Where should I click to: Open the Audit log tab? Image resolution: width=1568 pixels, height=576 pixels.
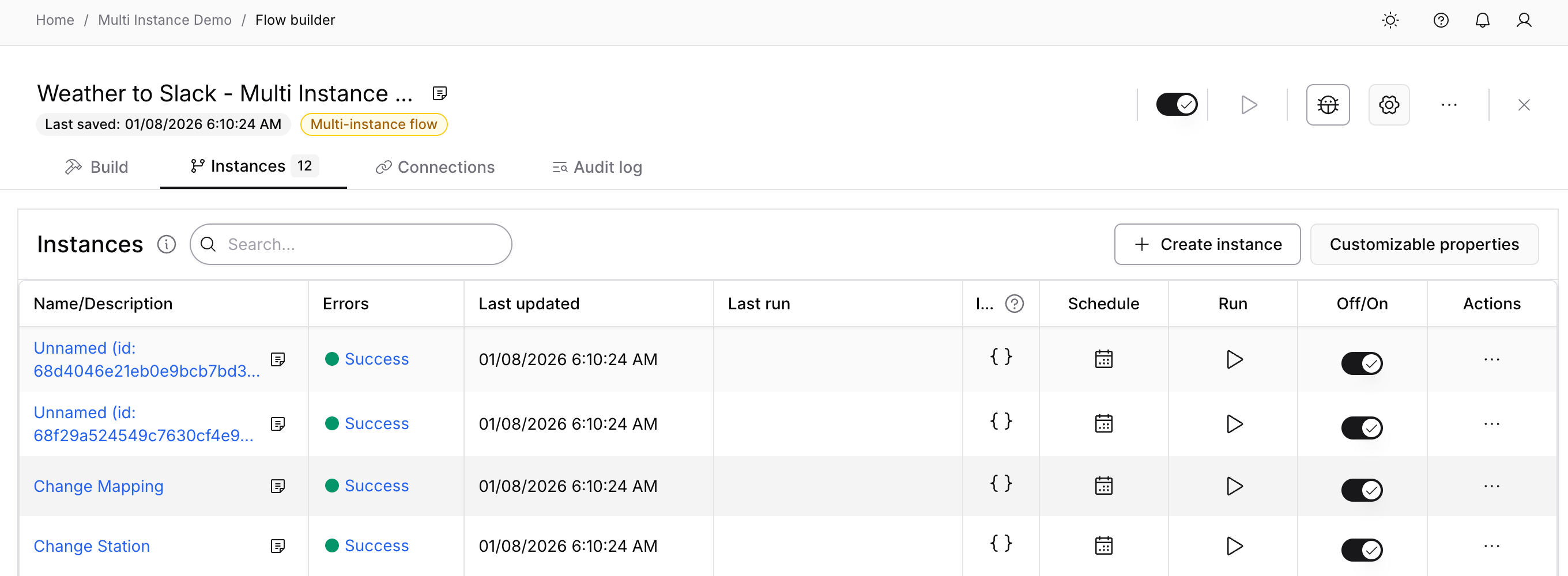597,167
